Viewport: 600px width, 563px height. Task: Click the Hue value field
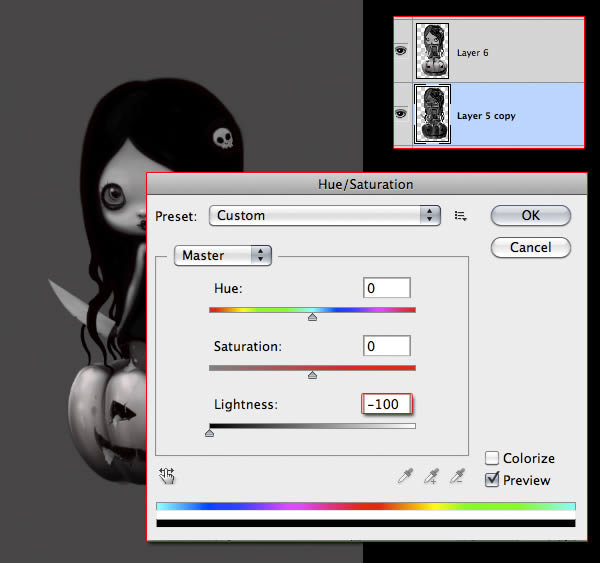[387, 288]
